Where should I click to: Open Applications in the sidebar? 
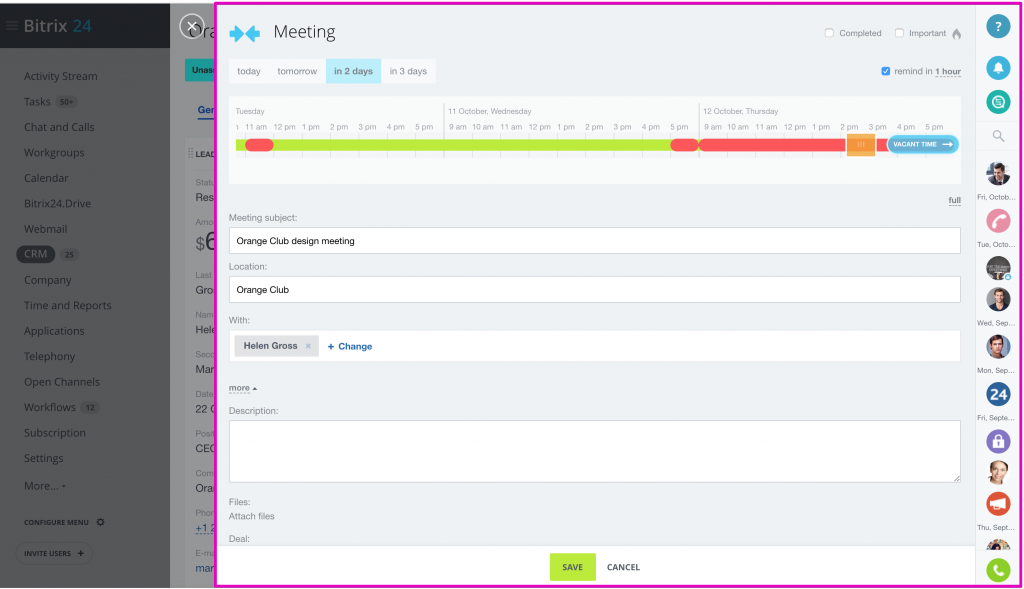[54, 331]
